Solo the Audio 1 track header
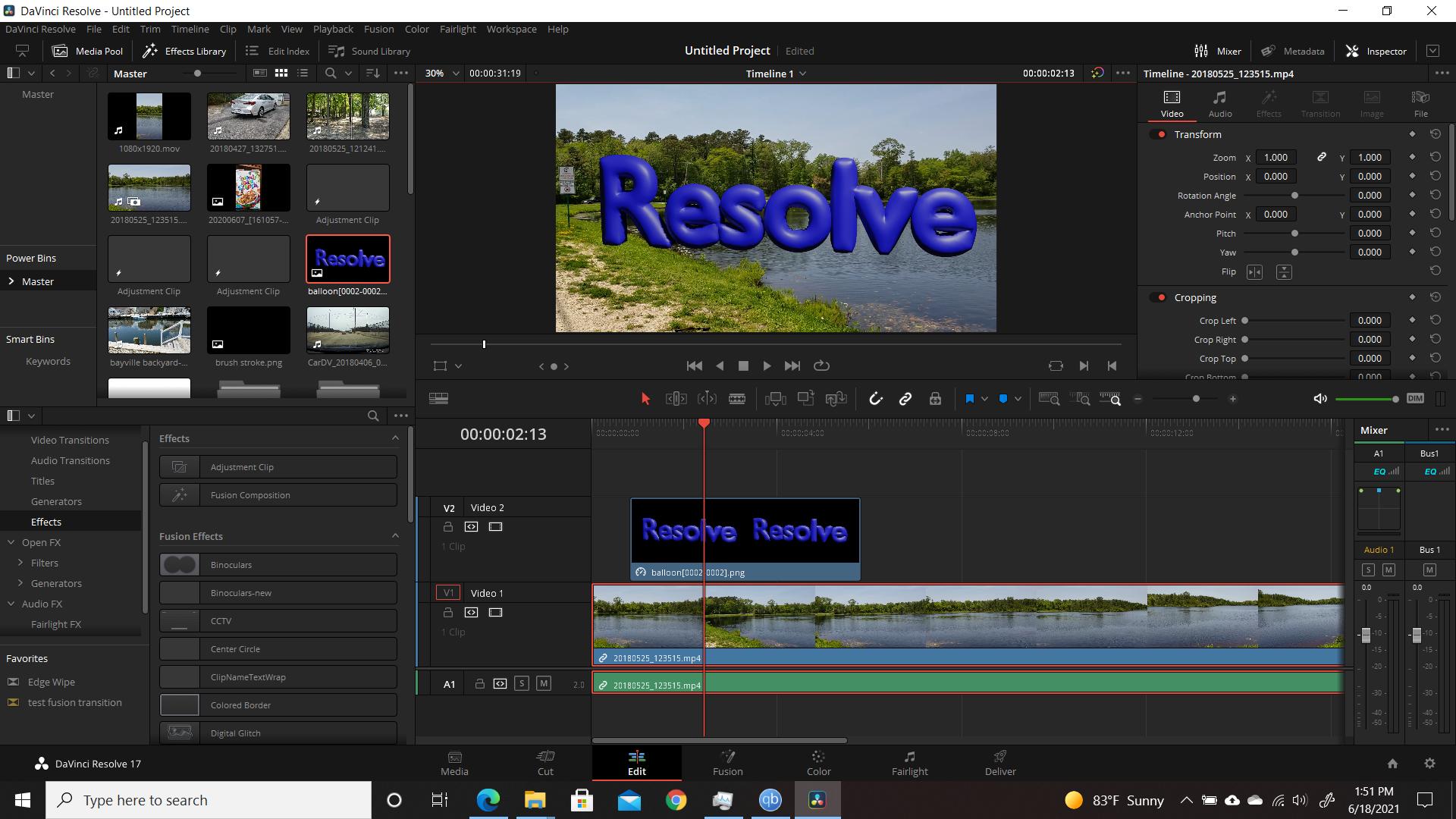This screenshot has width=1456, height=819. coord(522,684)
